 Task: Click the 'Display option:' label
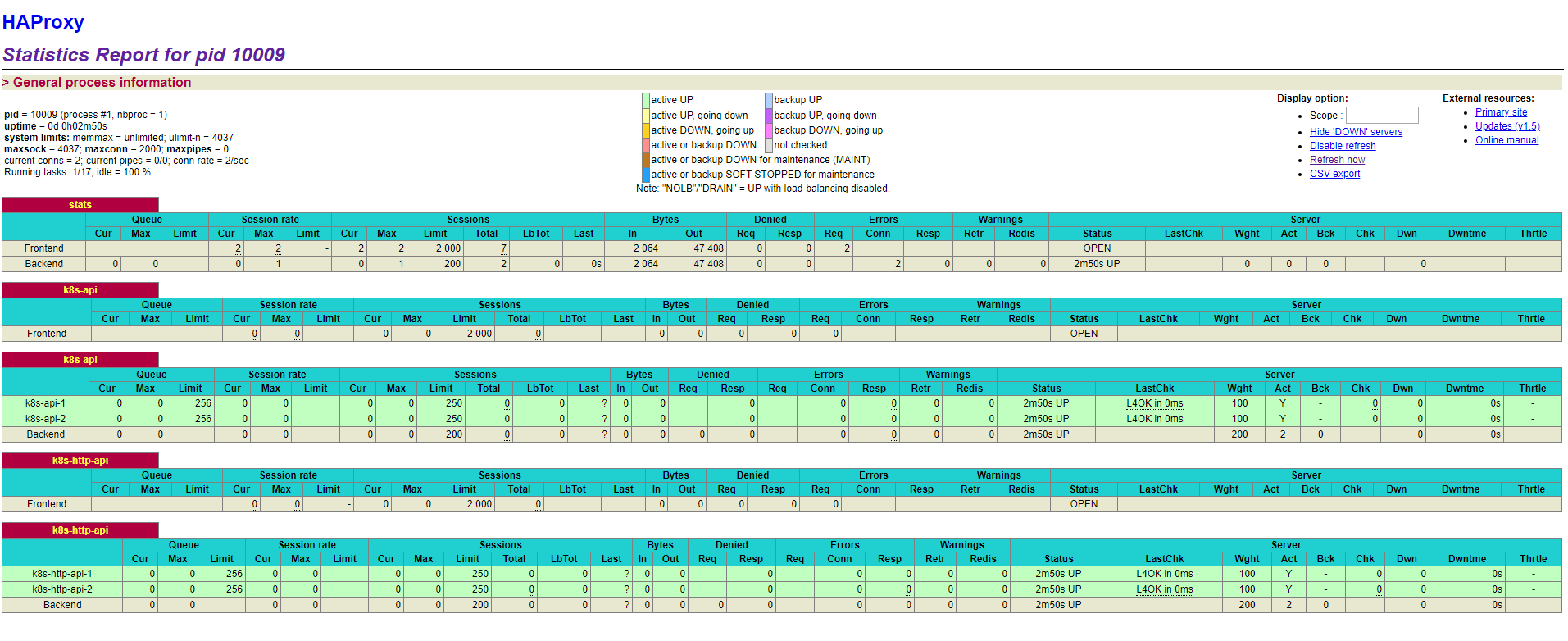click(x=1312, y=98)
